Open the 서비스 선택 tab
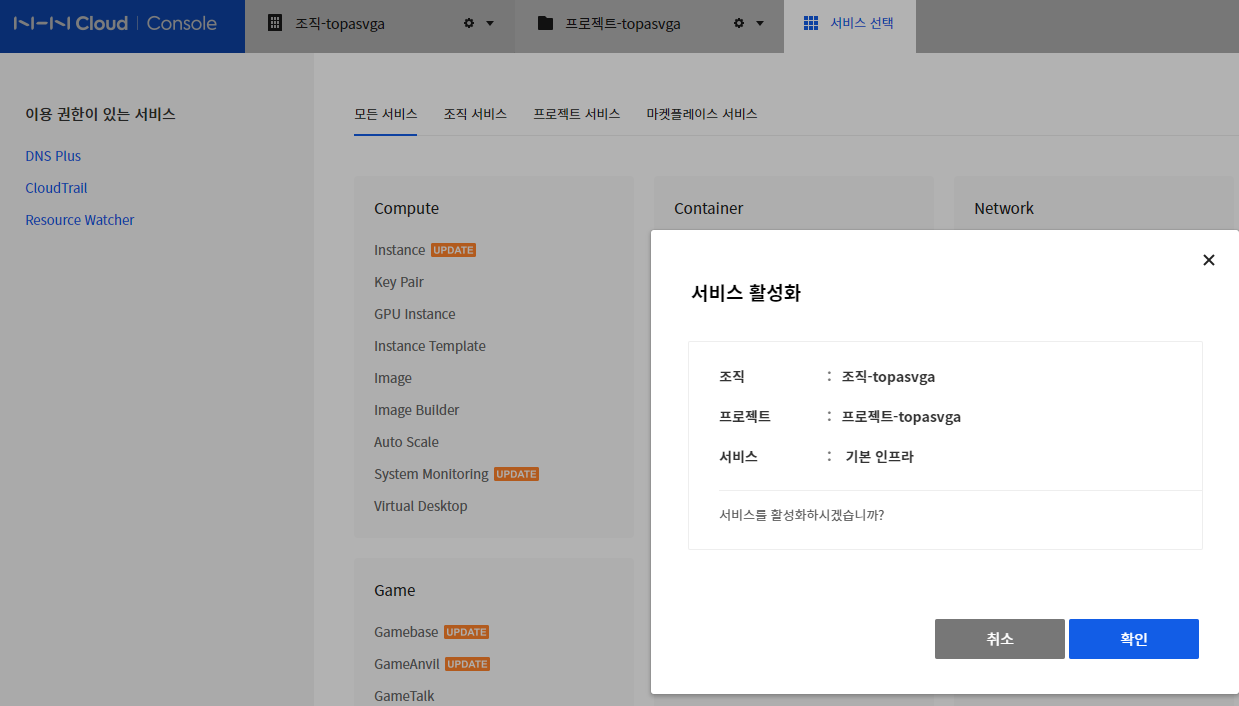This screenshot has height=706, width=1239. point(850,26)
